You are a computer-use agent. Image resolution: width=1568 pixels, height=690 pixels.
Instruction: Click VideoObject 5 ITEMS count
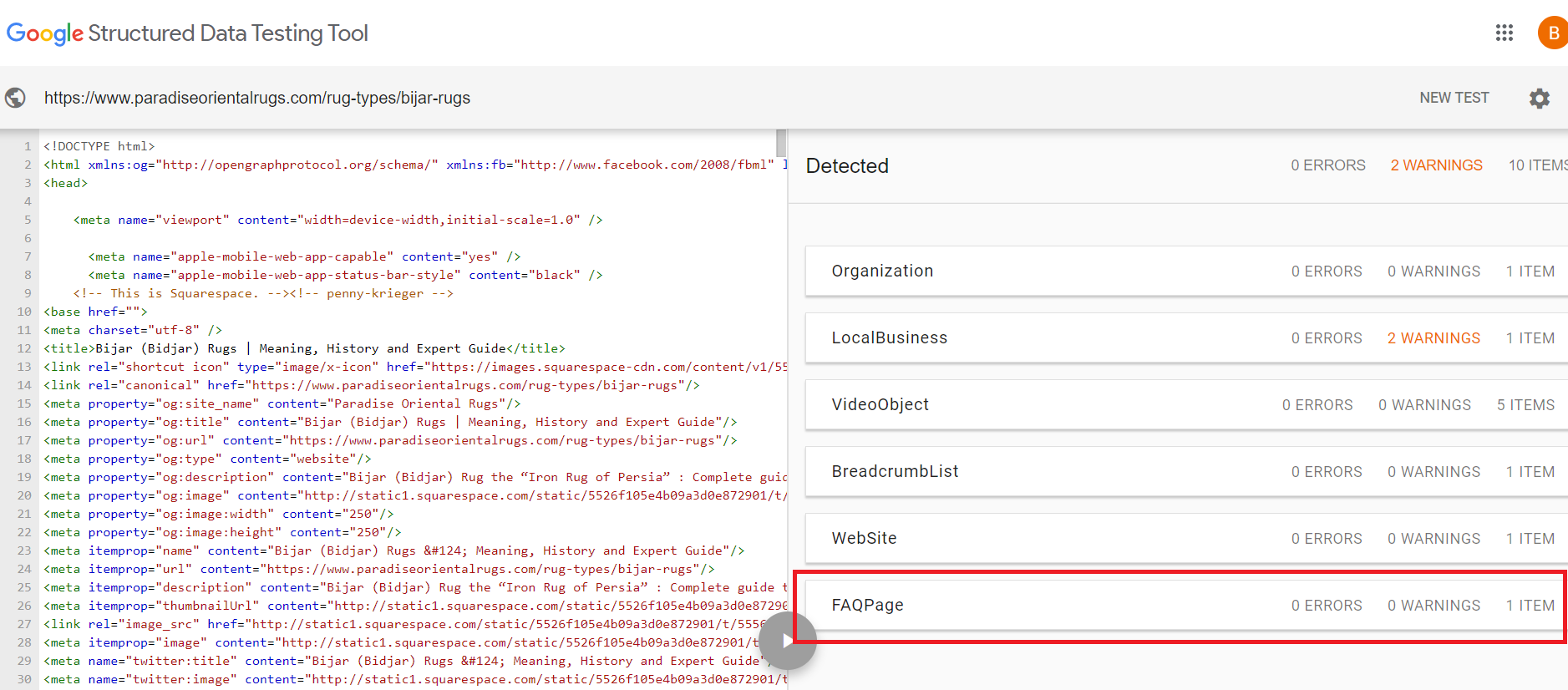coord(1525,405)
